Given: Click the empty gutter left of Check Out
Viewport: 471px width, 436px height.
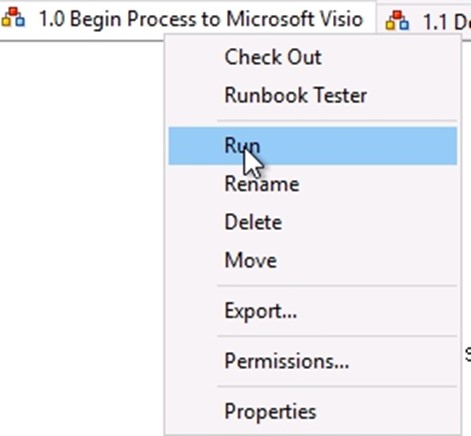Looking at the screenshot, I should (x=193, y=57).
